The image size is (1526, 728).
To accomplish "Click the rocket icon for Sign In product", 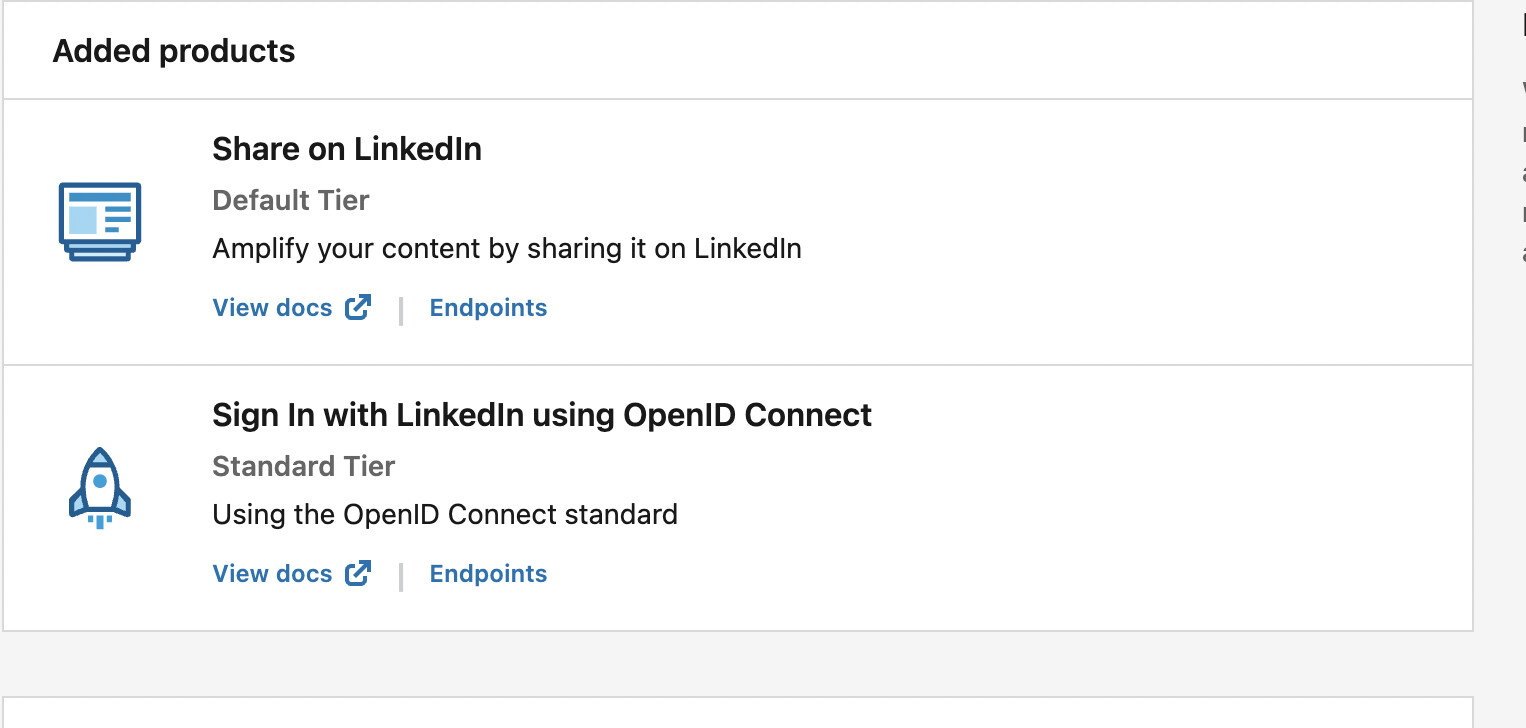I will tap(99, 488).
